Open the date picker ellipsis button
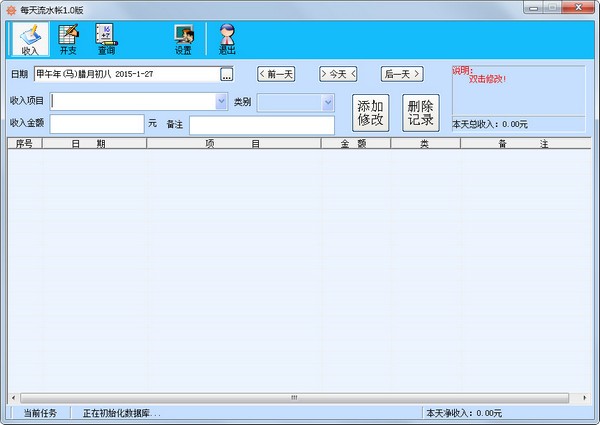The height and width of the screenshot is (425, 600). click(x=227, y=74)
